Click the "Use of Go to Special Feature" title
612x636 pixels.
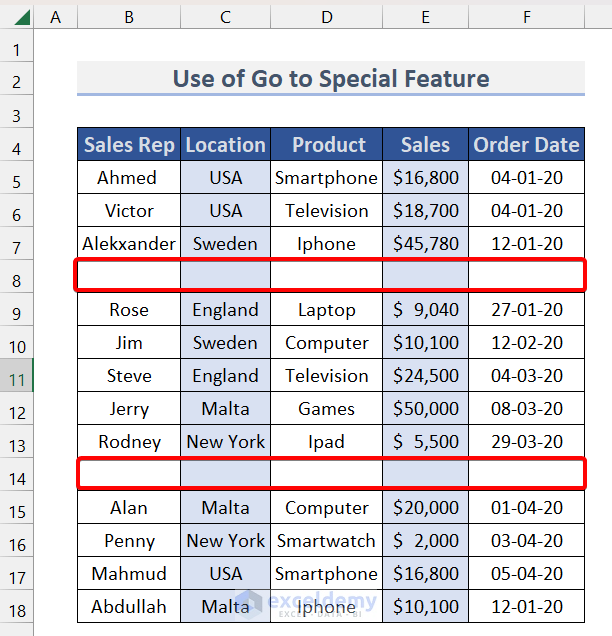coord(331,79)
